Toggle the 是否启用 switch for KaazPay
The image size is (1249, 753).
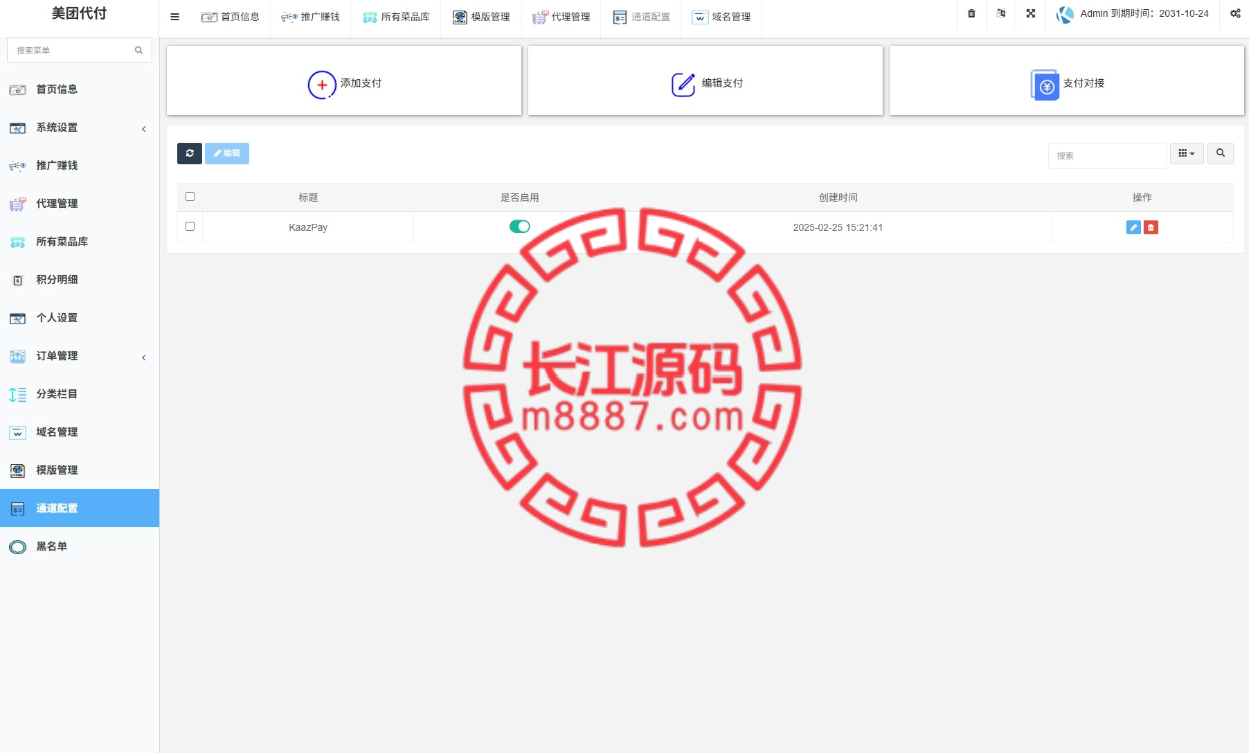click(x=520, y=227)
